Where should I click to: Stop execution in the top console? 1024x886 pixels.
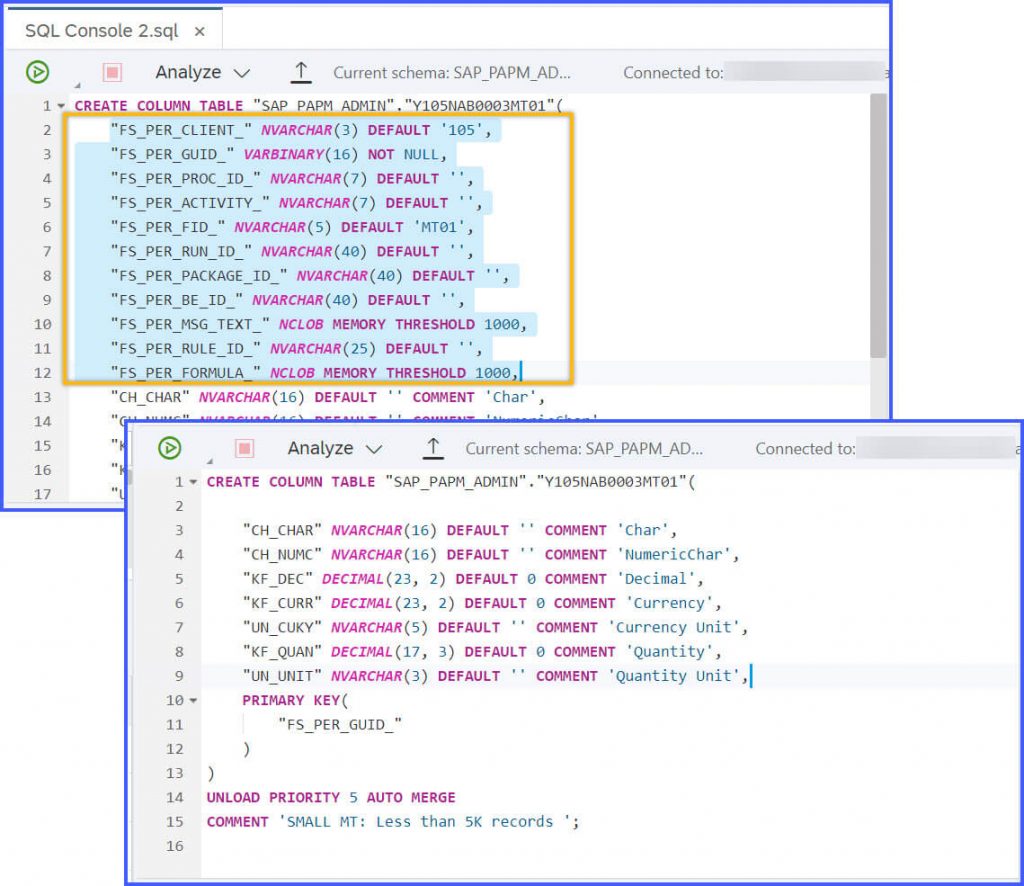tap(112, 72)
